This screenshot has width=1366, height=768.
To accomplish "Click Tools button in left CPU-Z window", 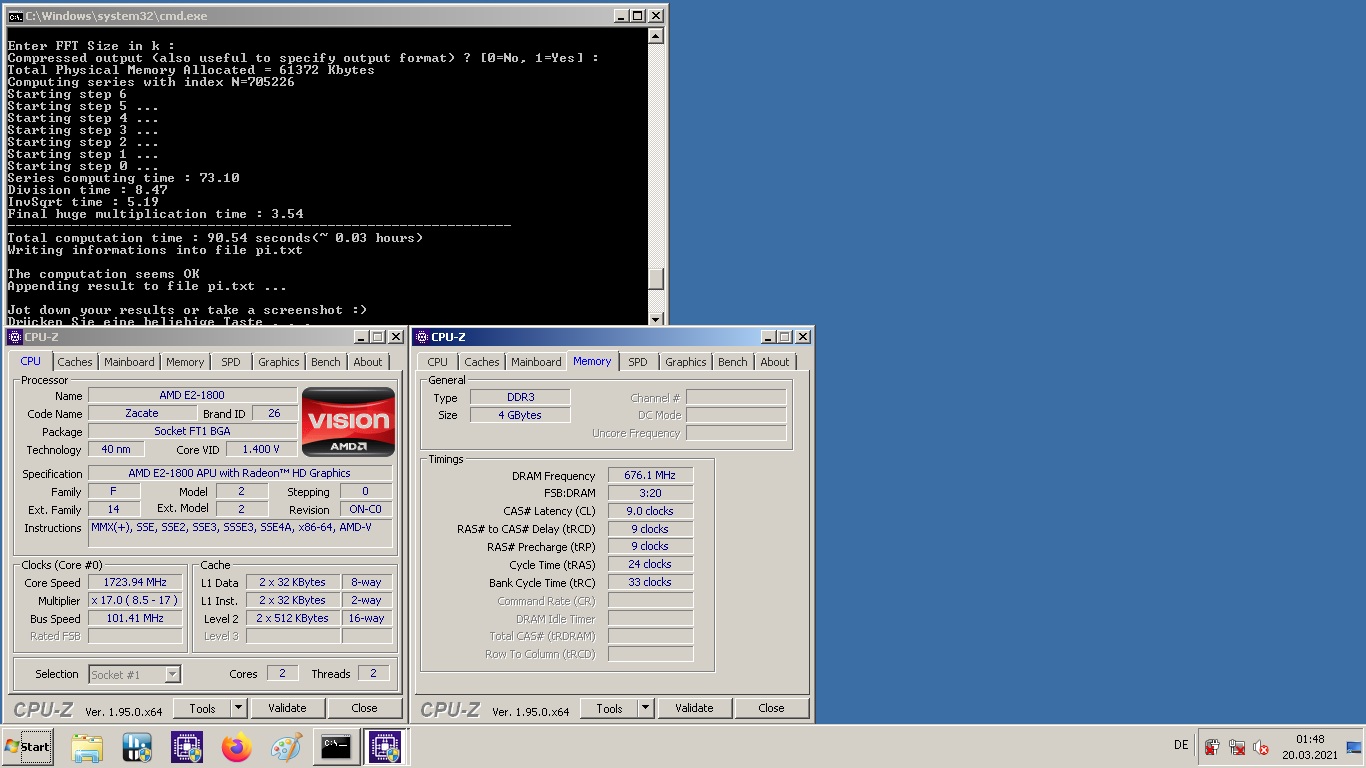I will point(202,708).
